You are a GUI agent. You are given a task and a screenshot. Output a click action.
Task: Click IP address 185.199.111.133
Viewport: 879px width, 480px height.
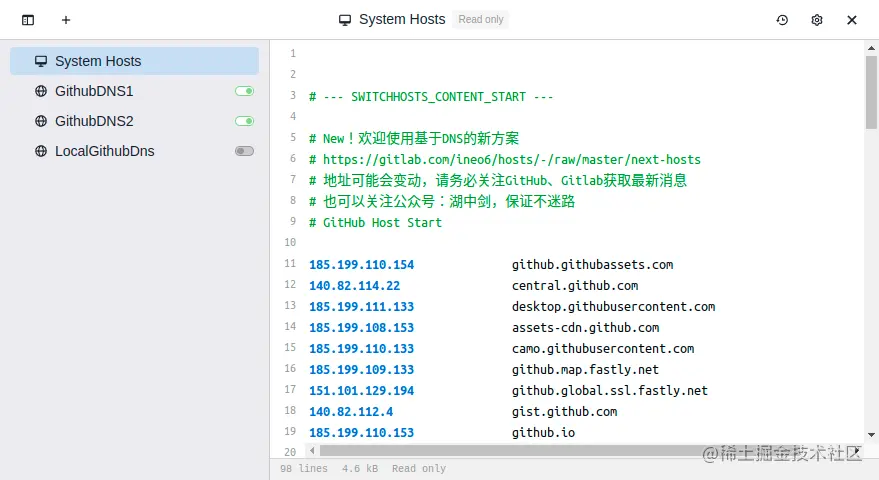(x=362, y=307)
